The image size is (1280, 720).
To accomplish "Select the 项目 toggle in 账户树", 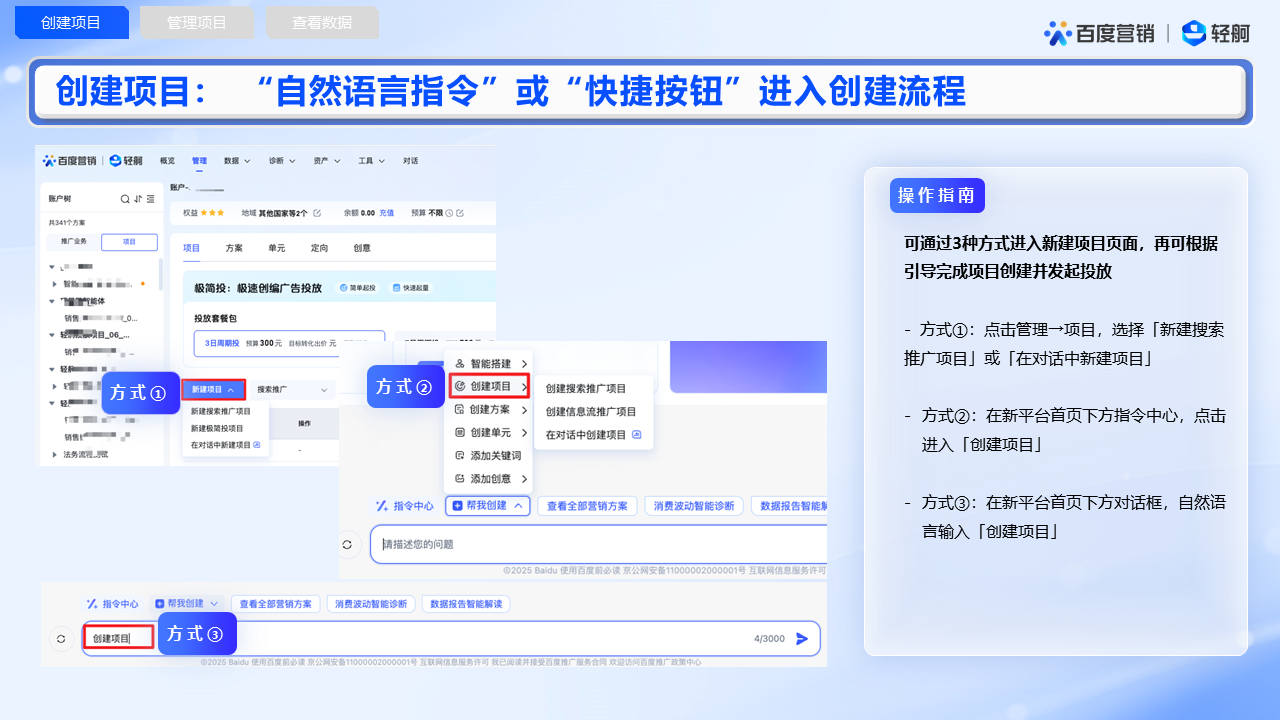I will point(129,242).
